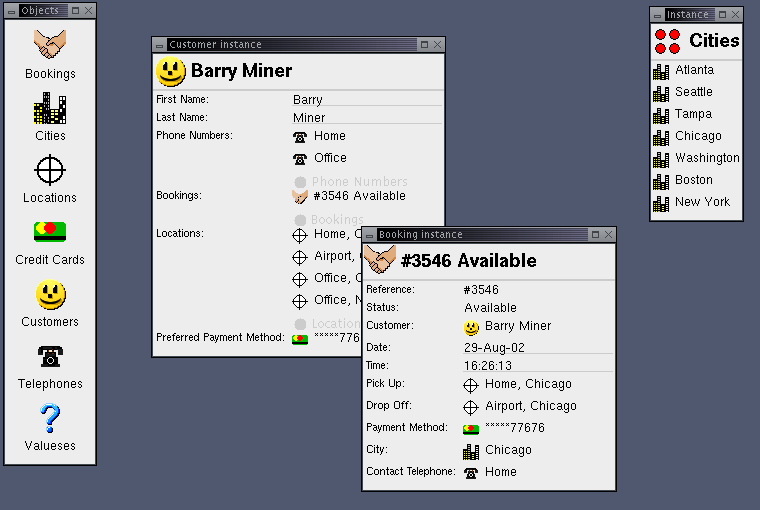Open booking #3546 Available in Customer window
Viewport: 760px width, 510px height.
click(x=359, y=197)
